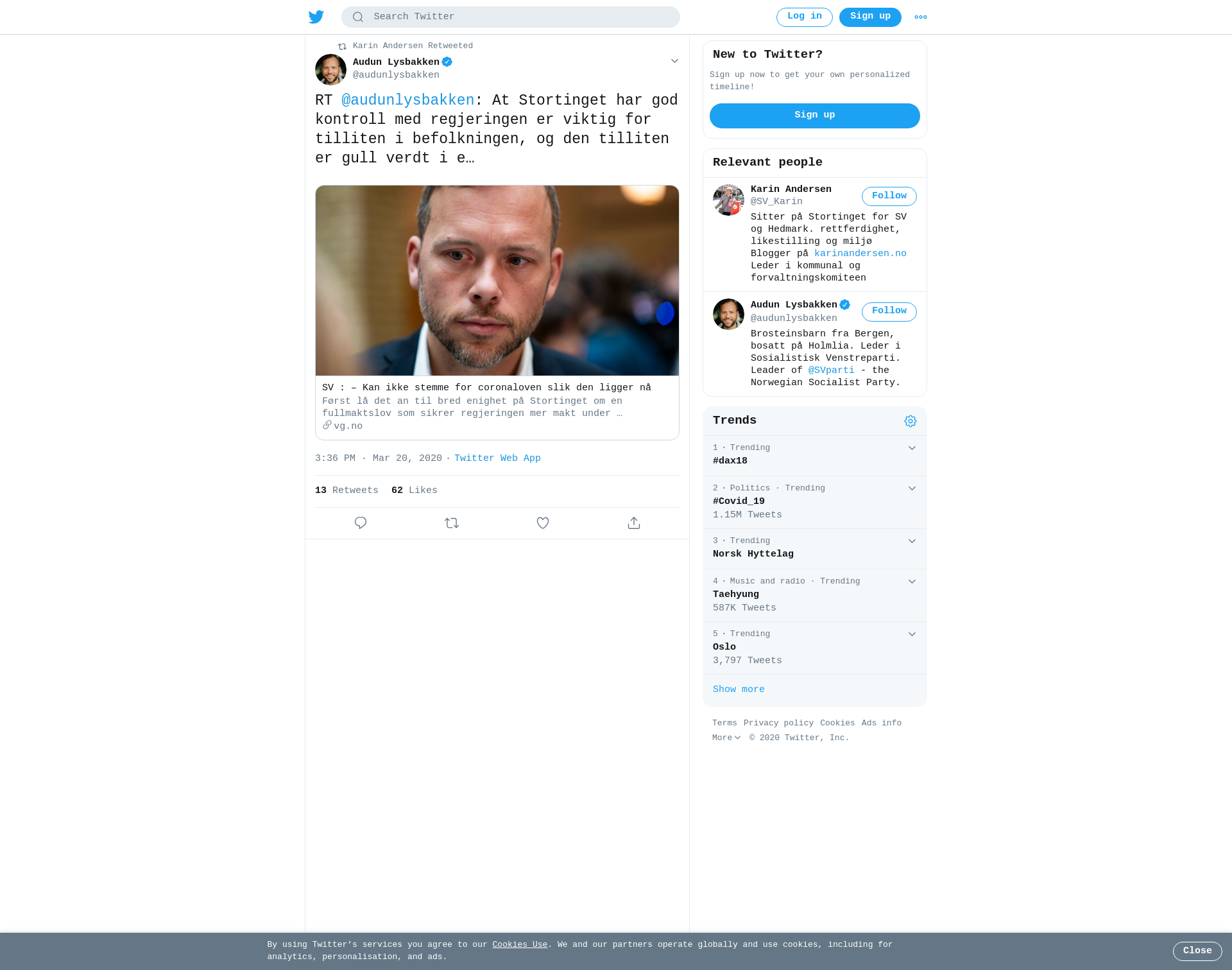Expand options for the #dax18 trend
The image size is (1232, 970).
tap(912, 448)
